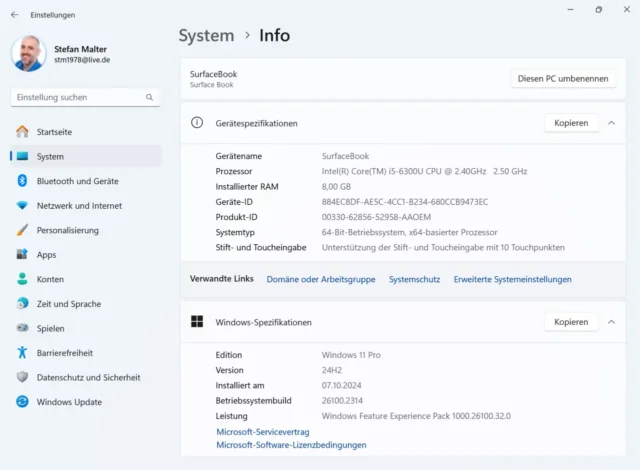
Task: Select Spielen in the sidebar menu
Action: click(50, 328)
